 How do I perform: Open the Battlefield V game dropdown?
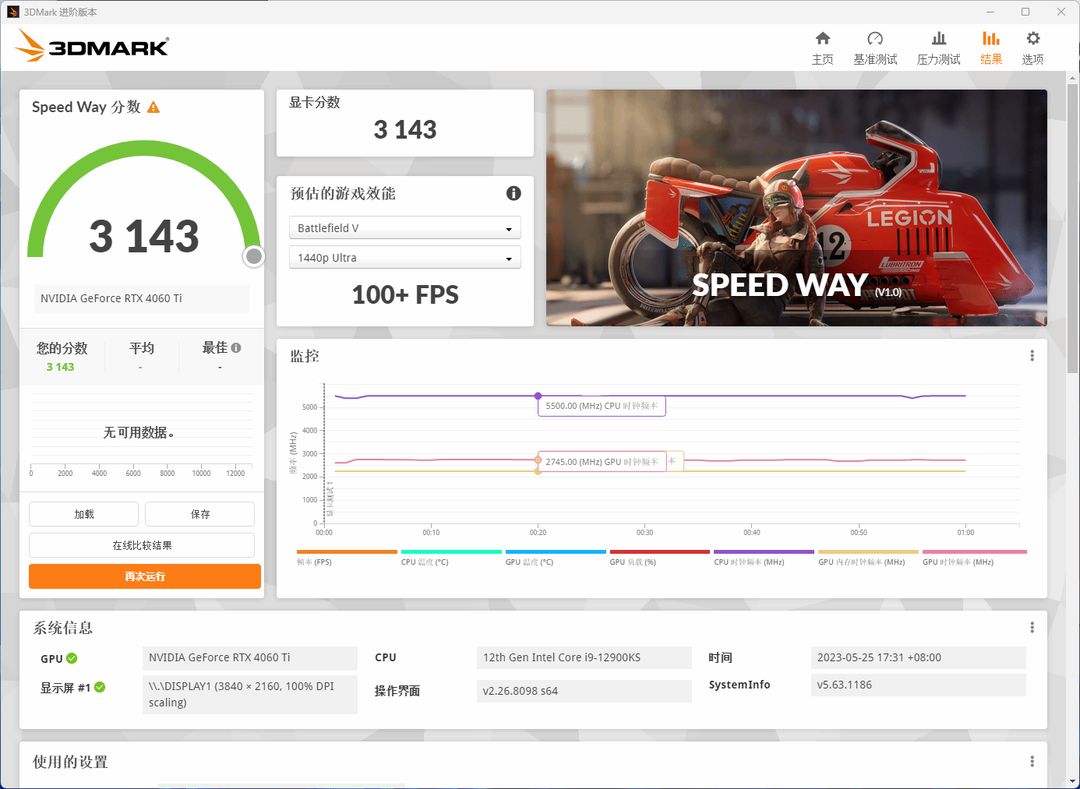pyautogui.click(x=405, y=228)
